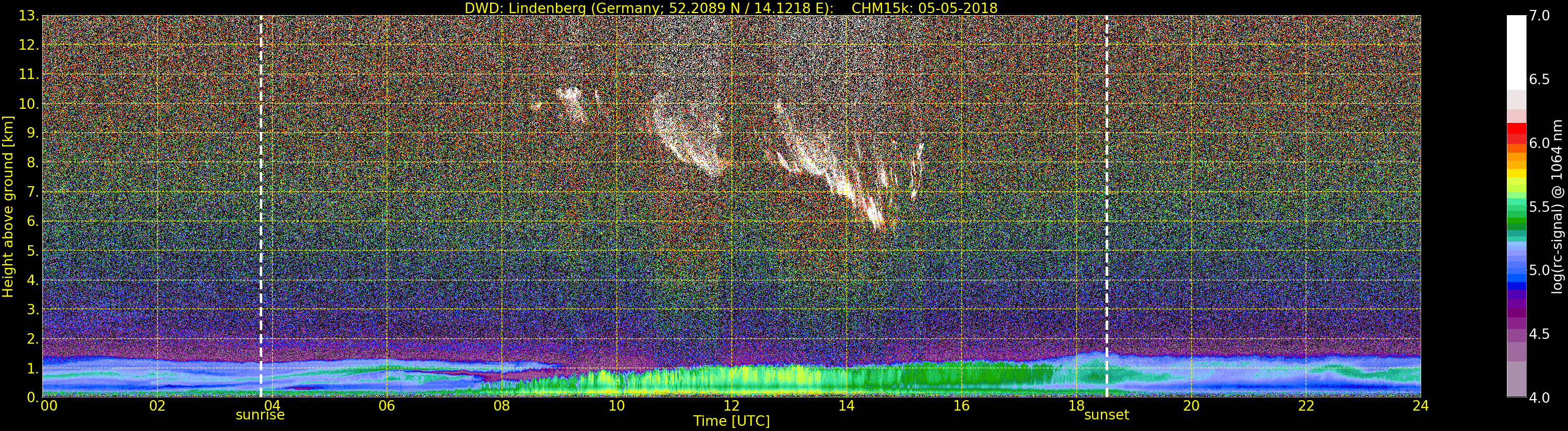
Task: Click the '6.' height axis tick label
Action: pyautogui.click(x=33, y=221)
